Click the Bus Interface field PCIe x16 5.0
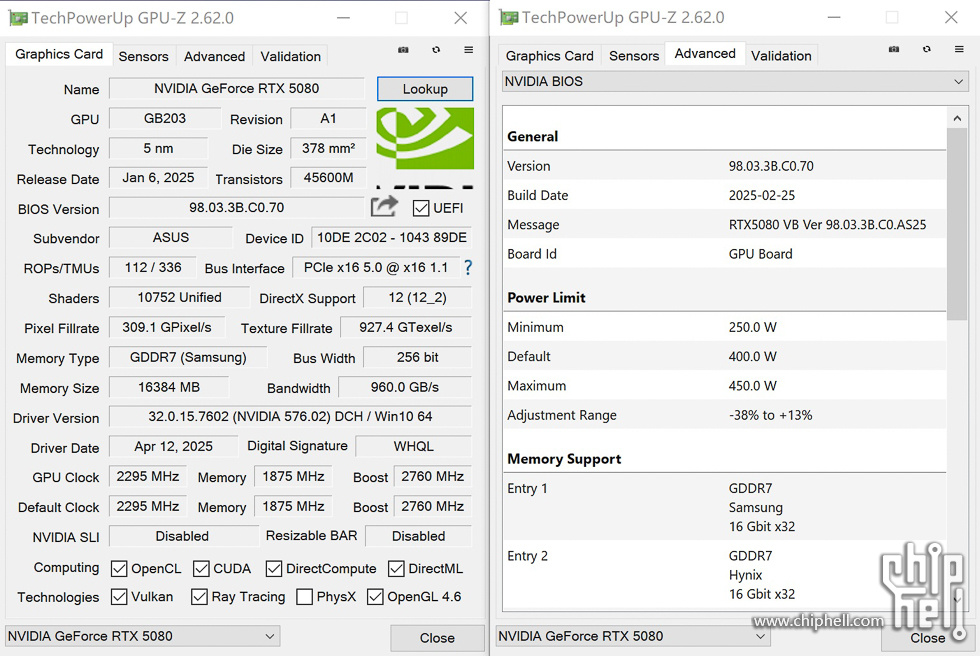 click(x=376, y=267)
